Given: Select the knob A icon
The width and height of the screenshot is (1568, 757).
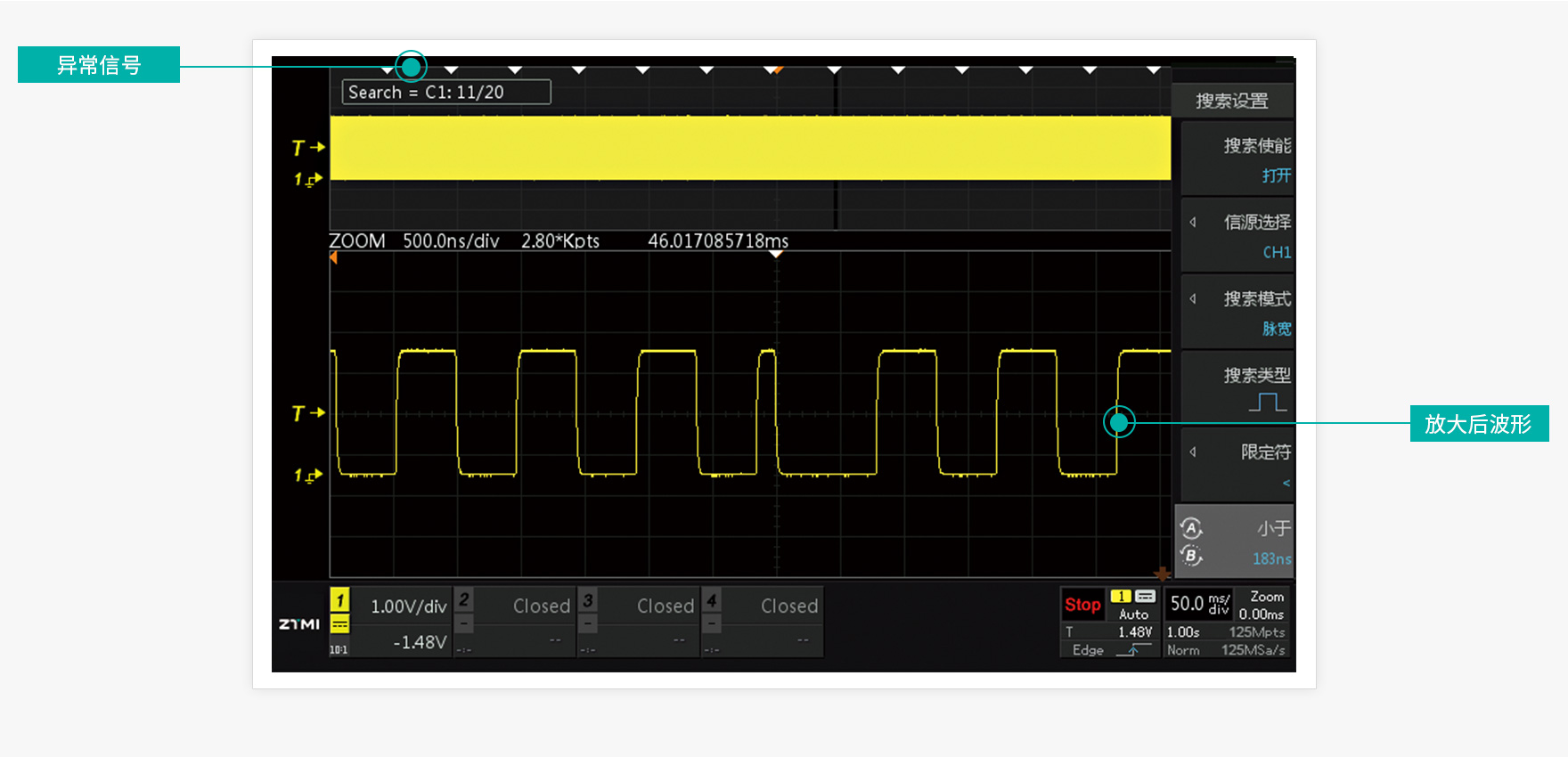Looking at the screenshot, I should [x=1191, y=528].
